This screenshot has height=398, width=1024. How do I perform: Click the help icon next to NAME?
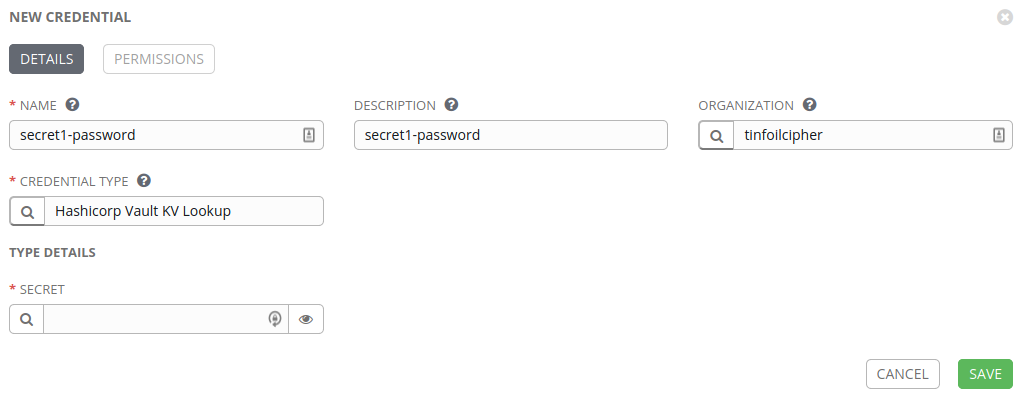pos(73,105)
